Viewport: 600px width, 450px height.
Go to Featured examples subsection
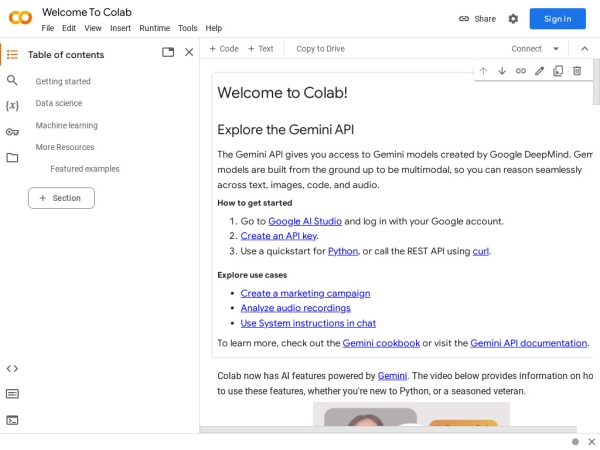pos(85,169)
